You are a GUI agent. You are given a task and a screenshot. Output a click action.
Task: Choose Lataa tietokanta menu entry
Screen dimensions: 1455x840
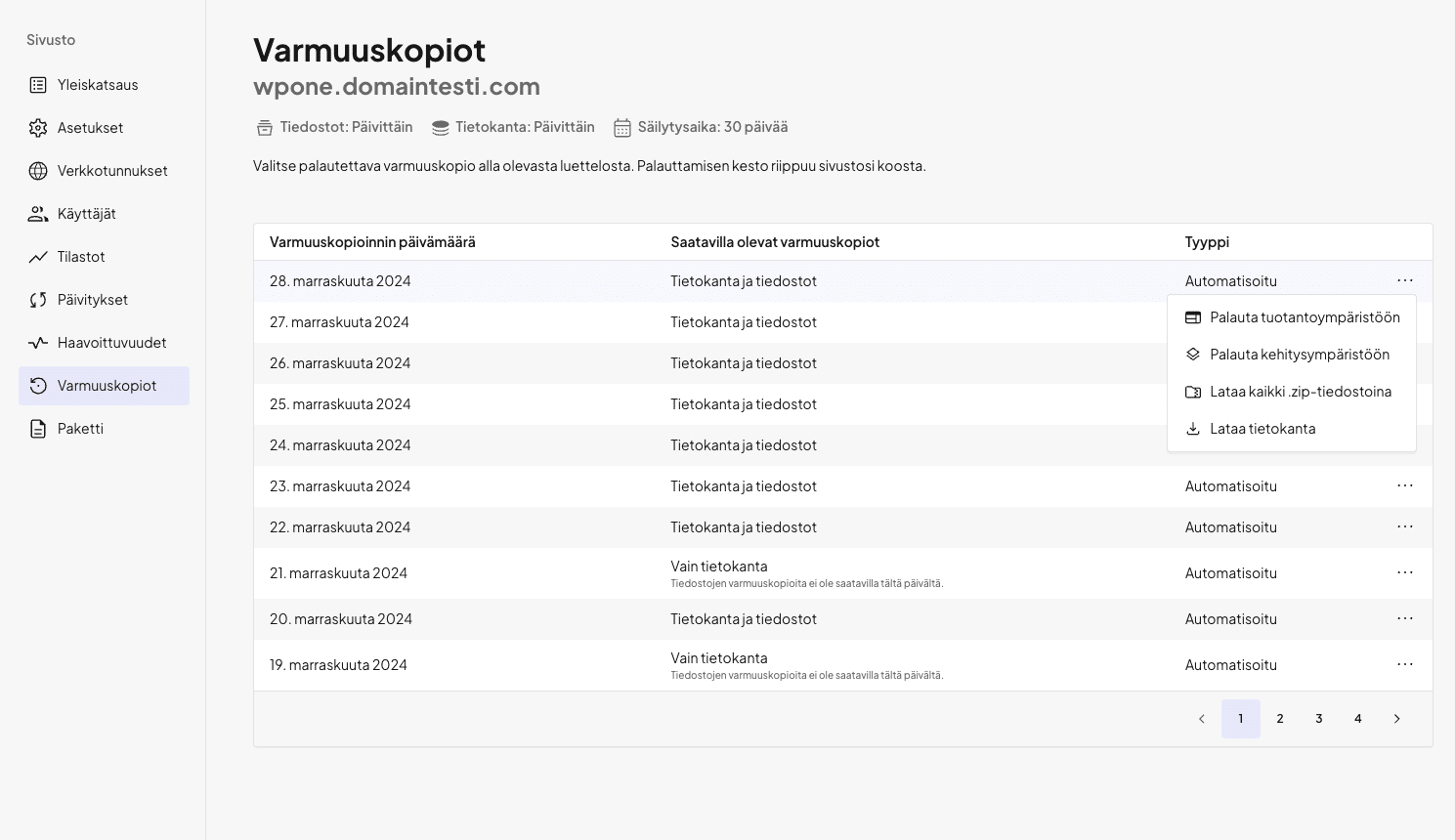click(x=1262, y=429)
